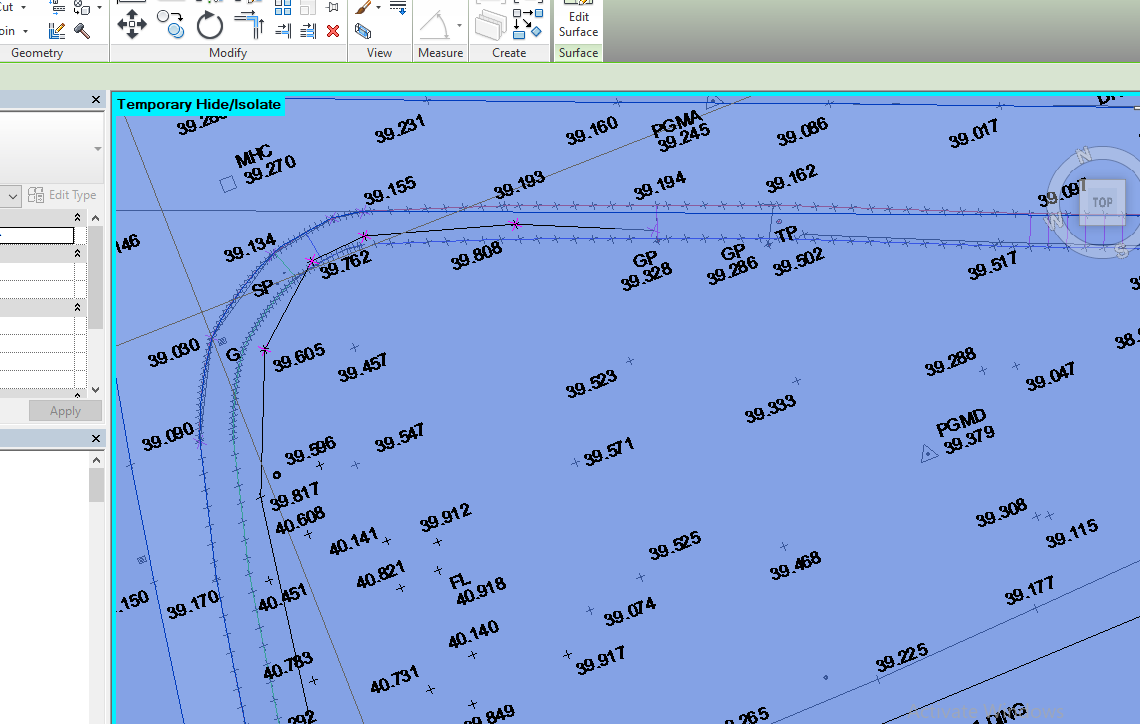Image resolution: width=1140 pixels, height=724 pixels.
Task: Collapse the second property group chevron
Action: [77, 254]
